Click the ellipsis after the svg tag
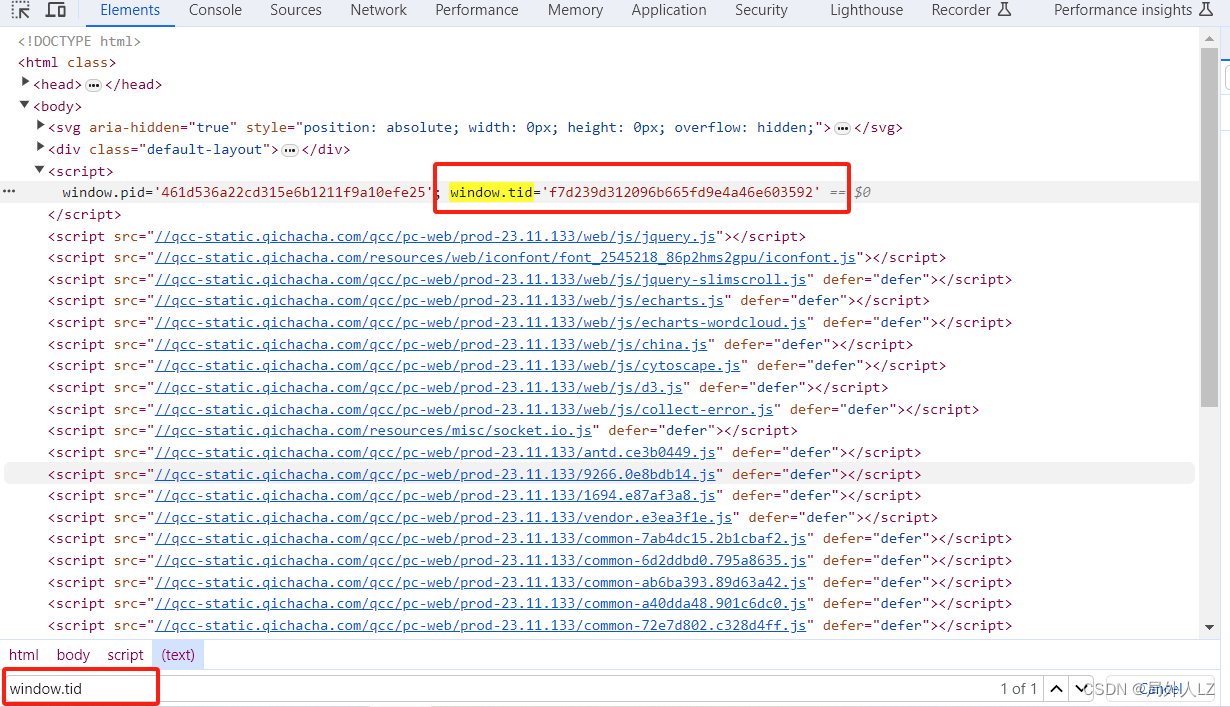 pos(842,128)
